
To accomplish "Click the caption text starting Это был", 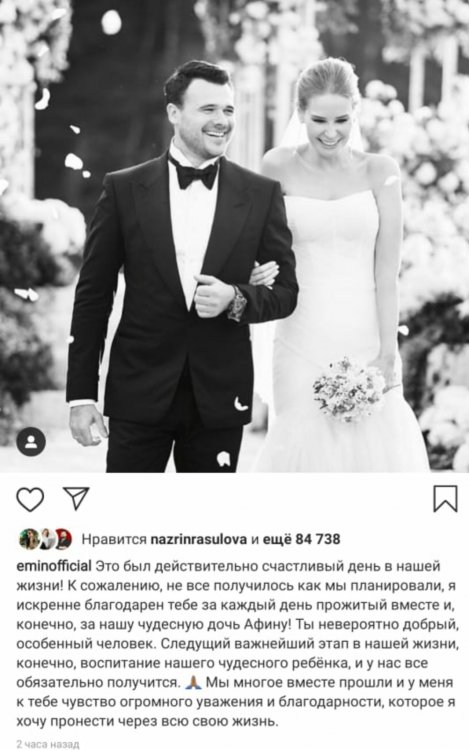I will click(234, 644).
